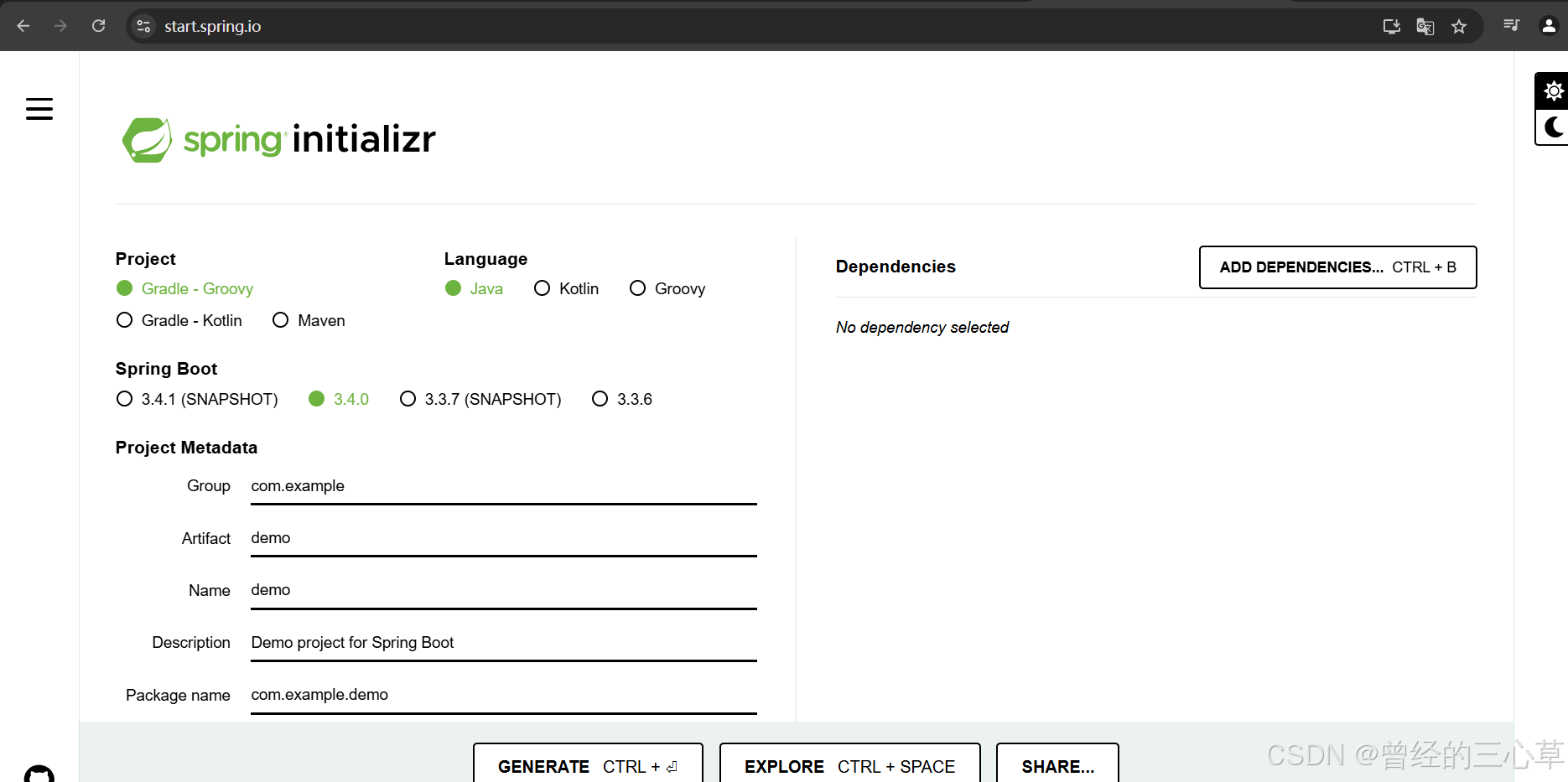Edit the Group field with com.example
Screen dimensions: 1568x782
point(503,486)
